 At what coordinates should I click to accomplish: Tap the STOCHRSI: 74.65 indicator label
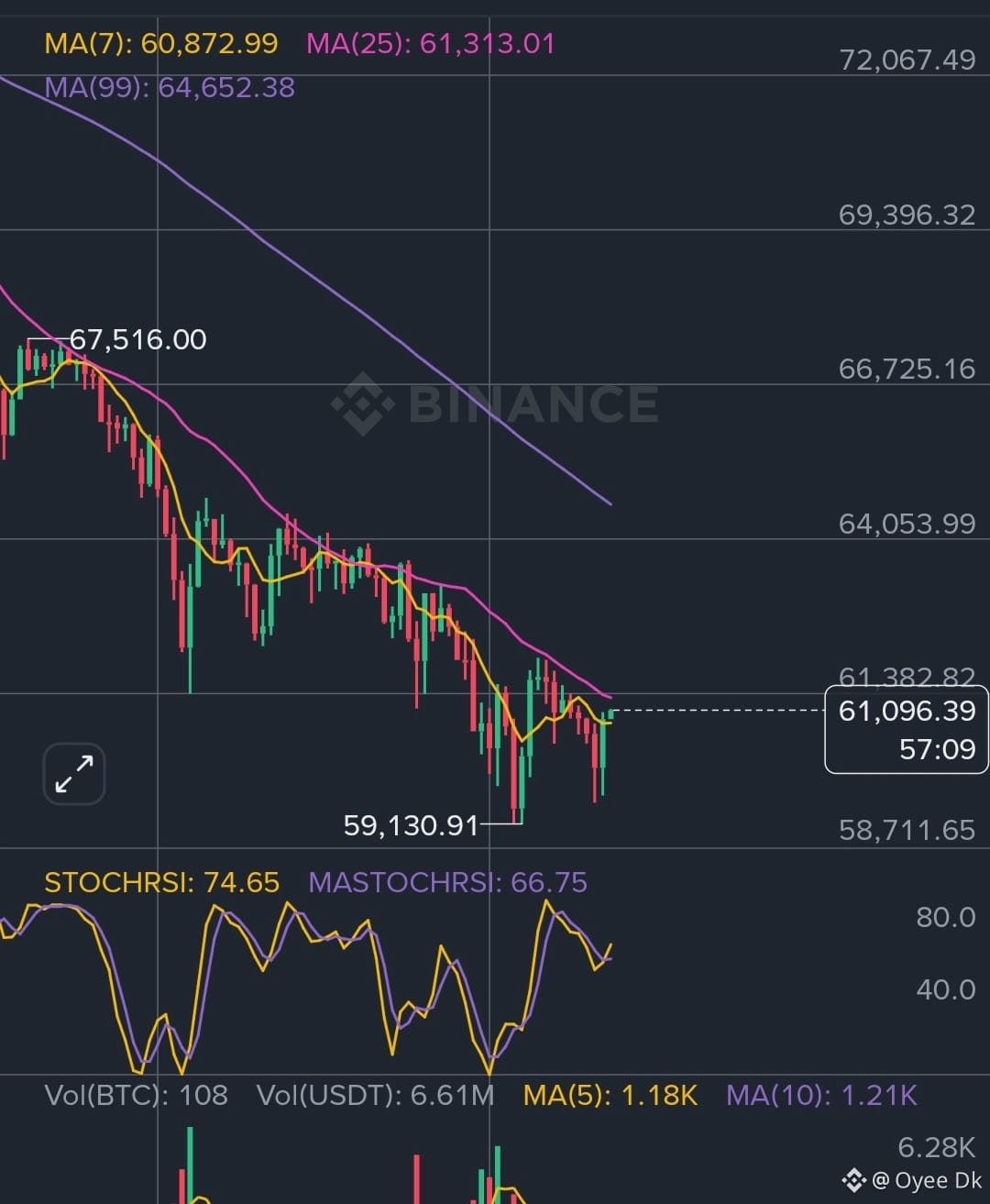click(161, 882)
